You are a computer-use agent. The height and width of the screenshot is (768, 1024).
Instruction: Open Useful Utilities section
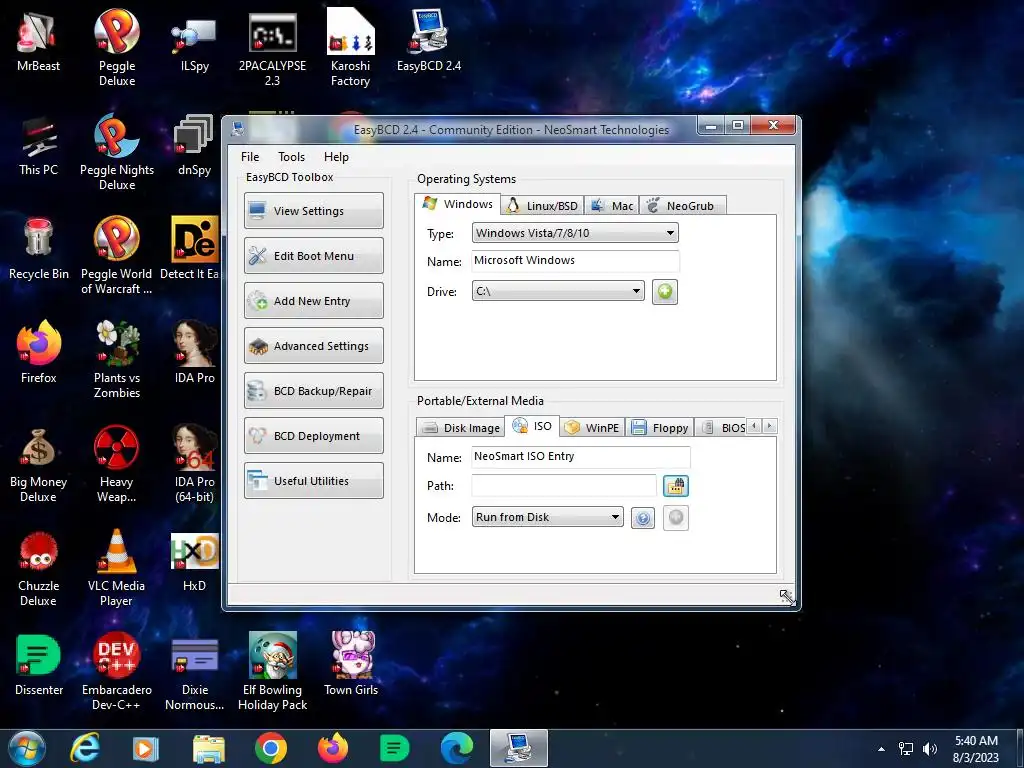[x=313, y=481]
